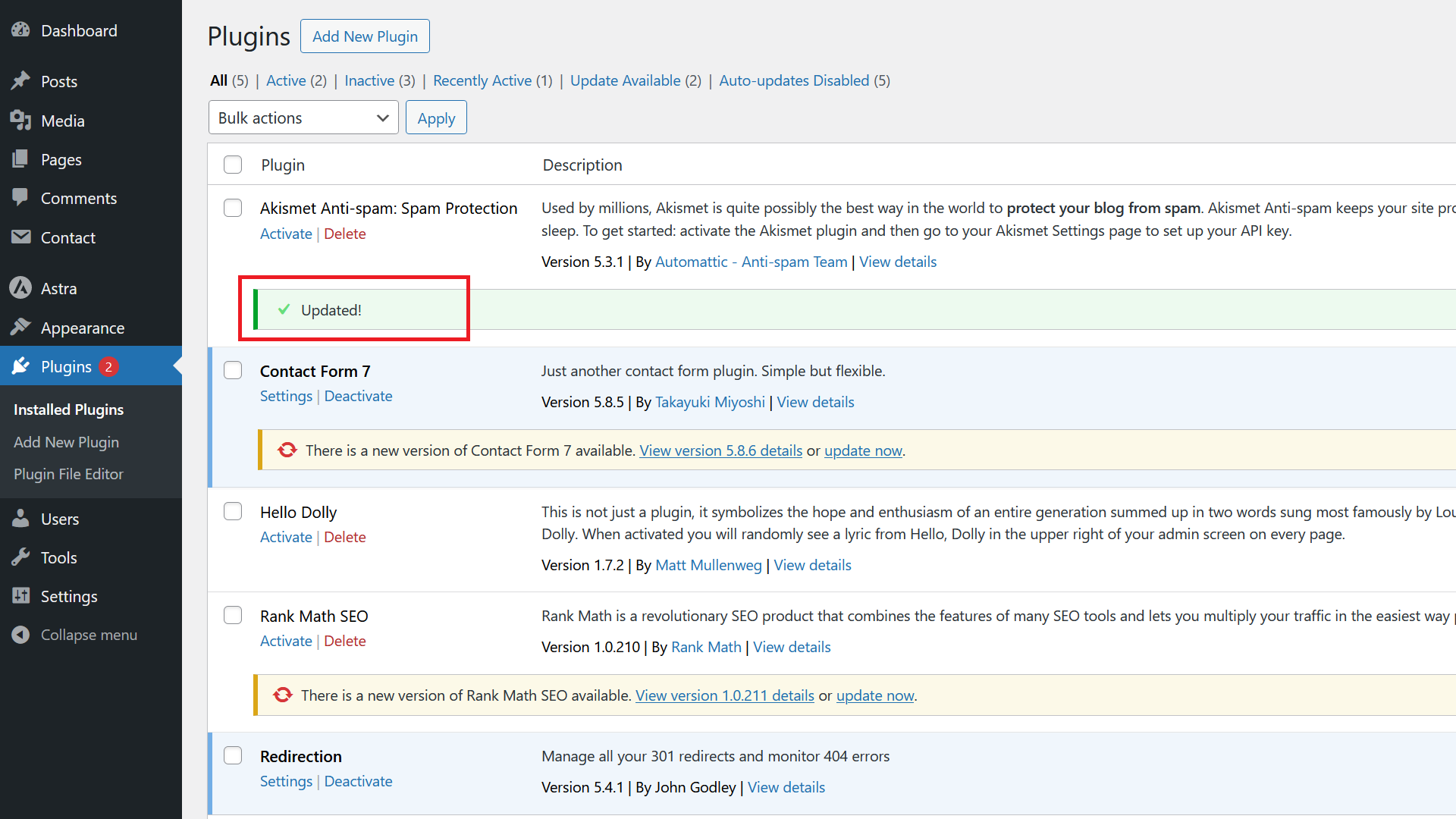This screenshot has height=819, width=1456.
Task: Filter plugins by Inactive
Action: [369, 80]
